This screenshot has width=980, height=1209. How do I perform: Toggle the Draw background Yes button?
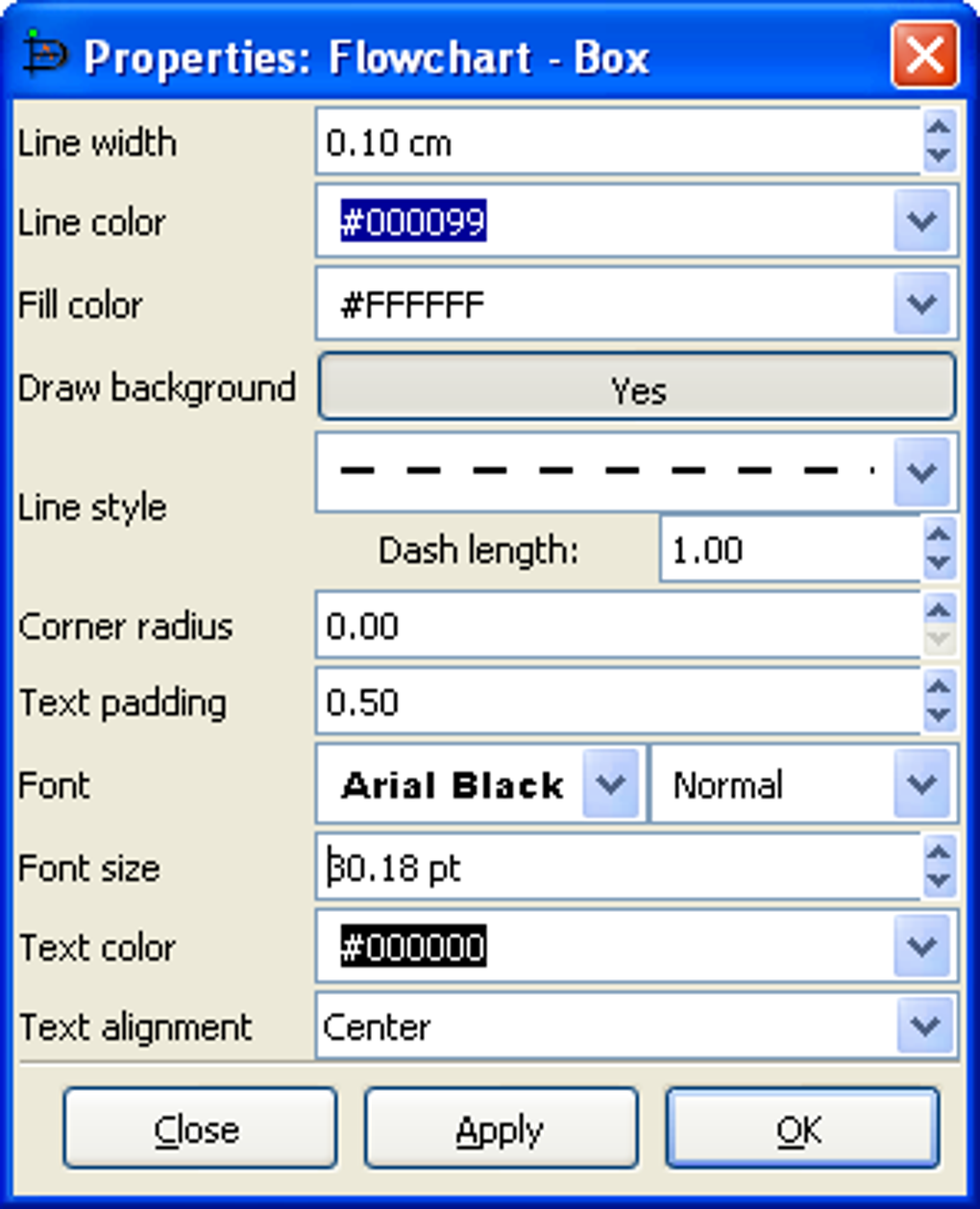[x=637, y=388]
